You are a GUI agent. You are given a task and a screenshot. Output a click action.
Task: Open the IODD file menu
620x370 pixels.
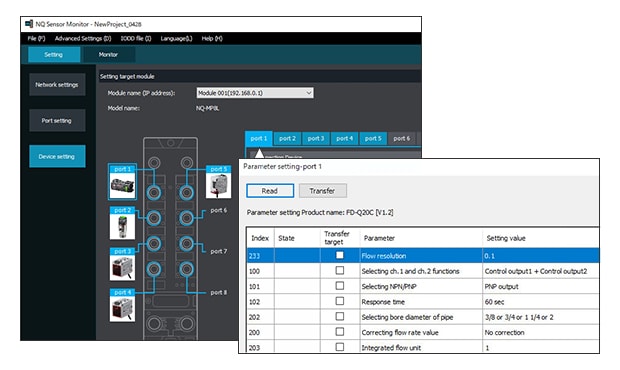point(136,38)
